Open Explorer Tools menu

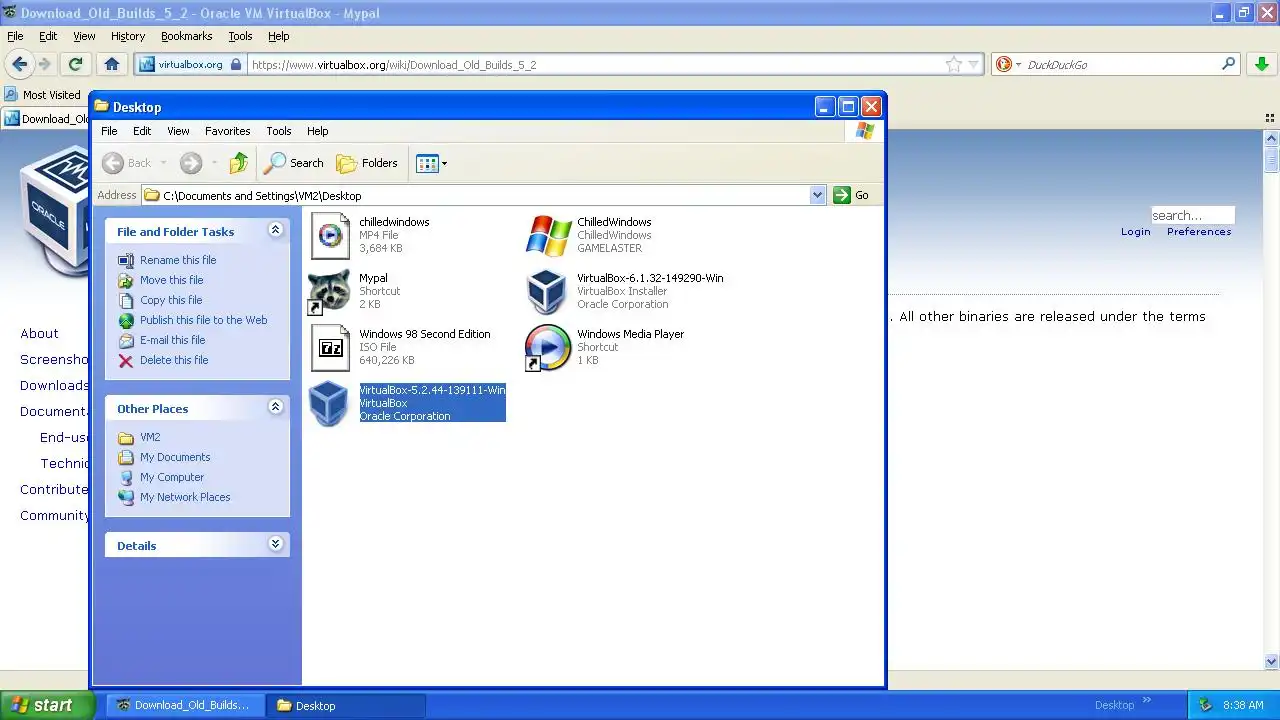click(x=279, y=131)
